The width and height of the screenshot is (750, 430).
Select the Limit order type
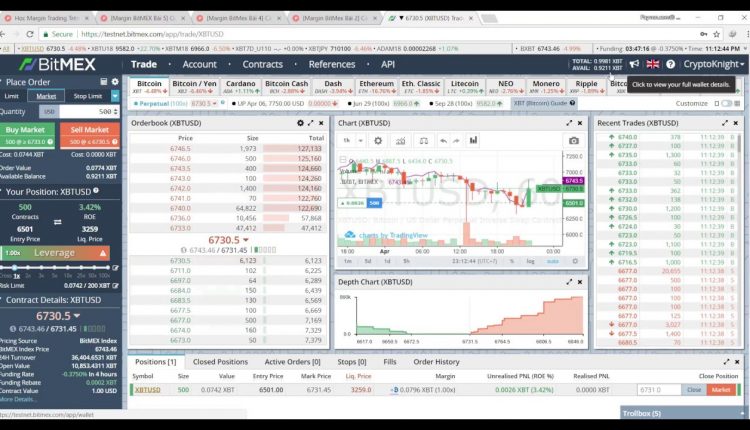11,96
